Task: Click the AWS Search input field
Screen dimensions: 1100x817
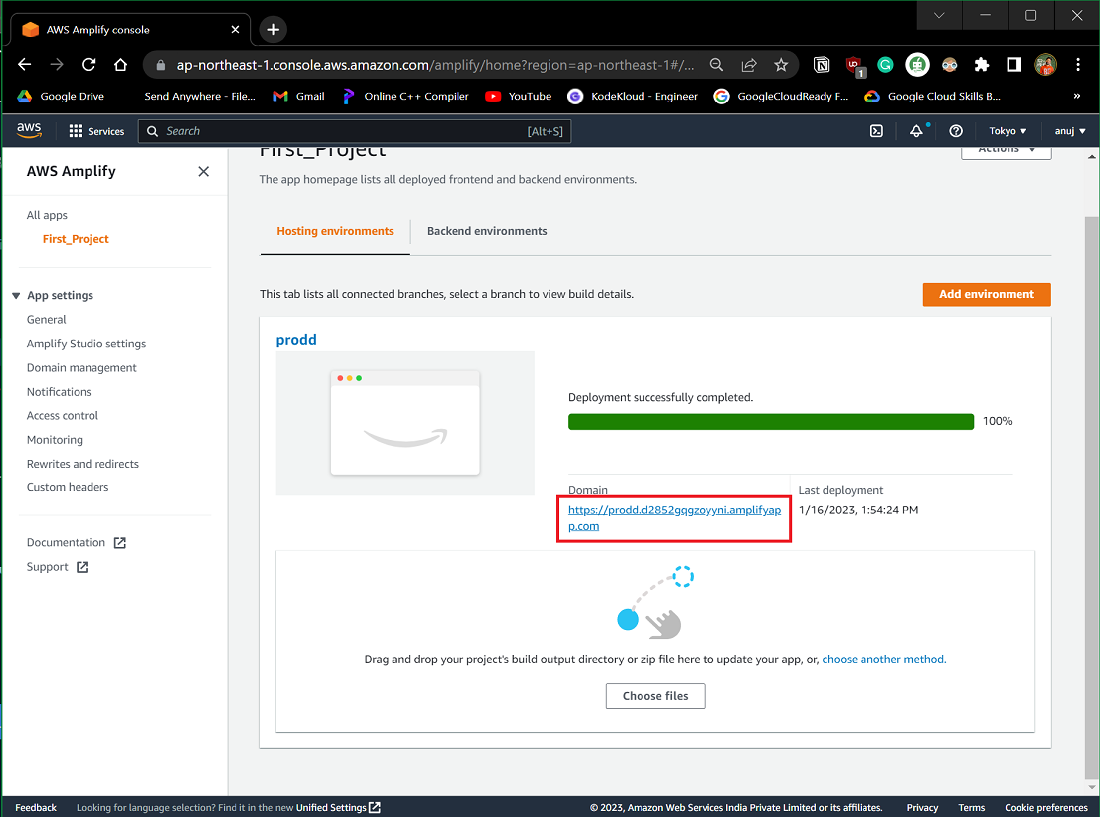Action: (x=354, y=131)
